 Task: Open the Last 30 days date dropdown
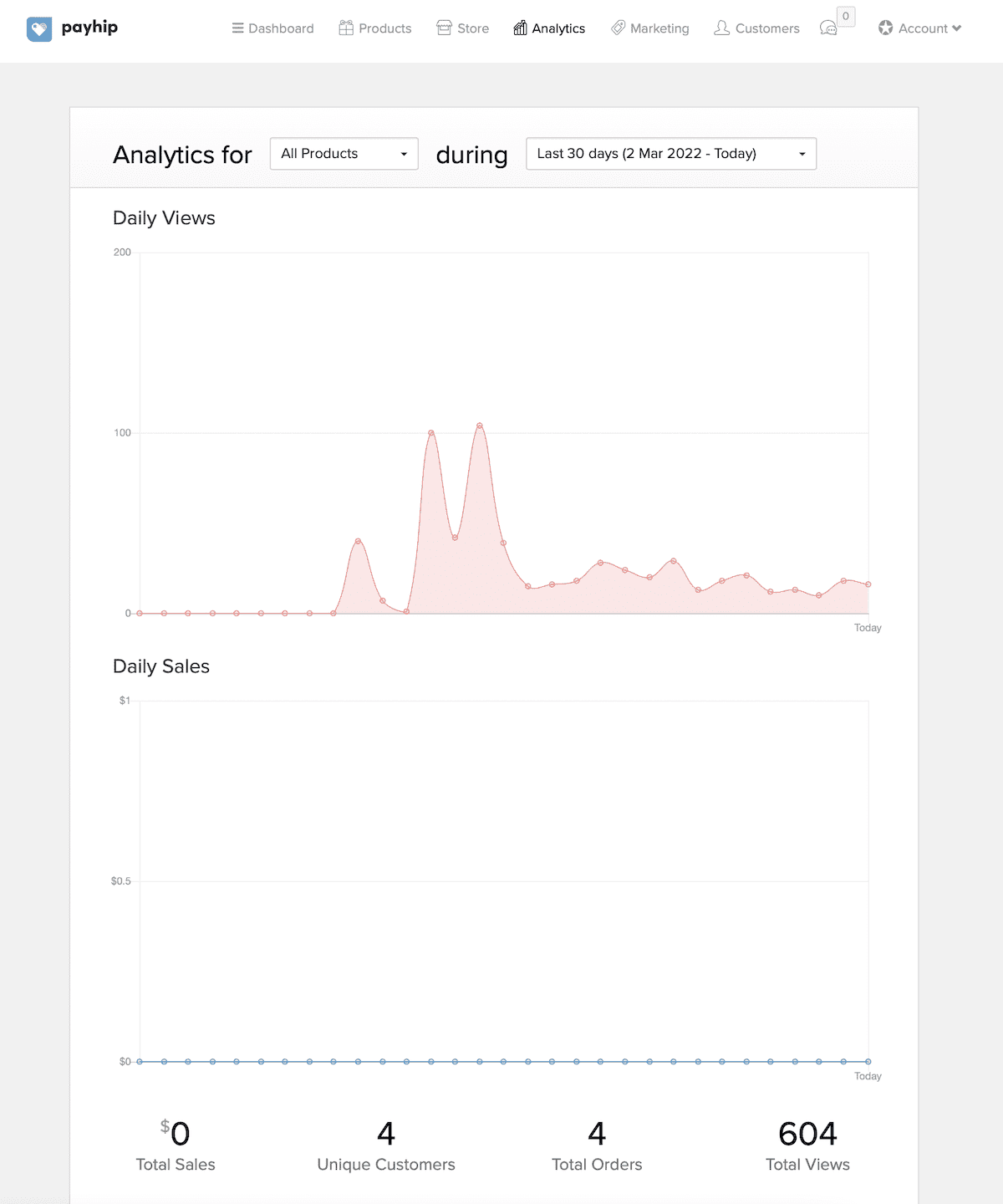click(x=670, y=154)
